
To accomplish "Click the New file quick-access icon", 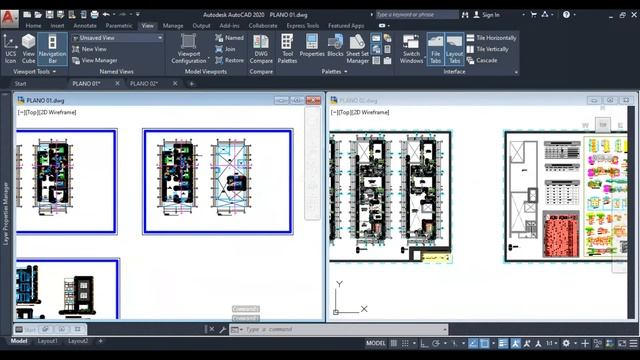I will (x=27, y=15).
